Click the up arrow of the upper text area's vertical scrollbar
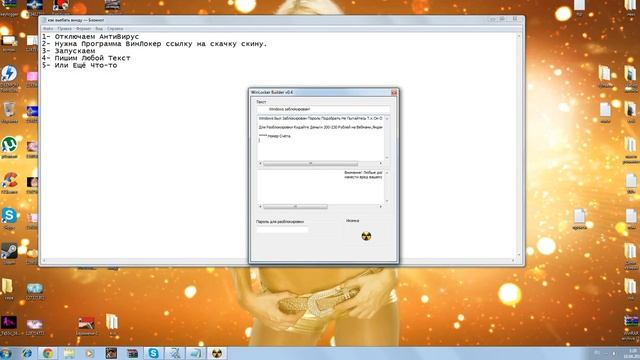 (387, 118)
